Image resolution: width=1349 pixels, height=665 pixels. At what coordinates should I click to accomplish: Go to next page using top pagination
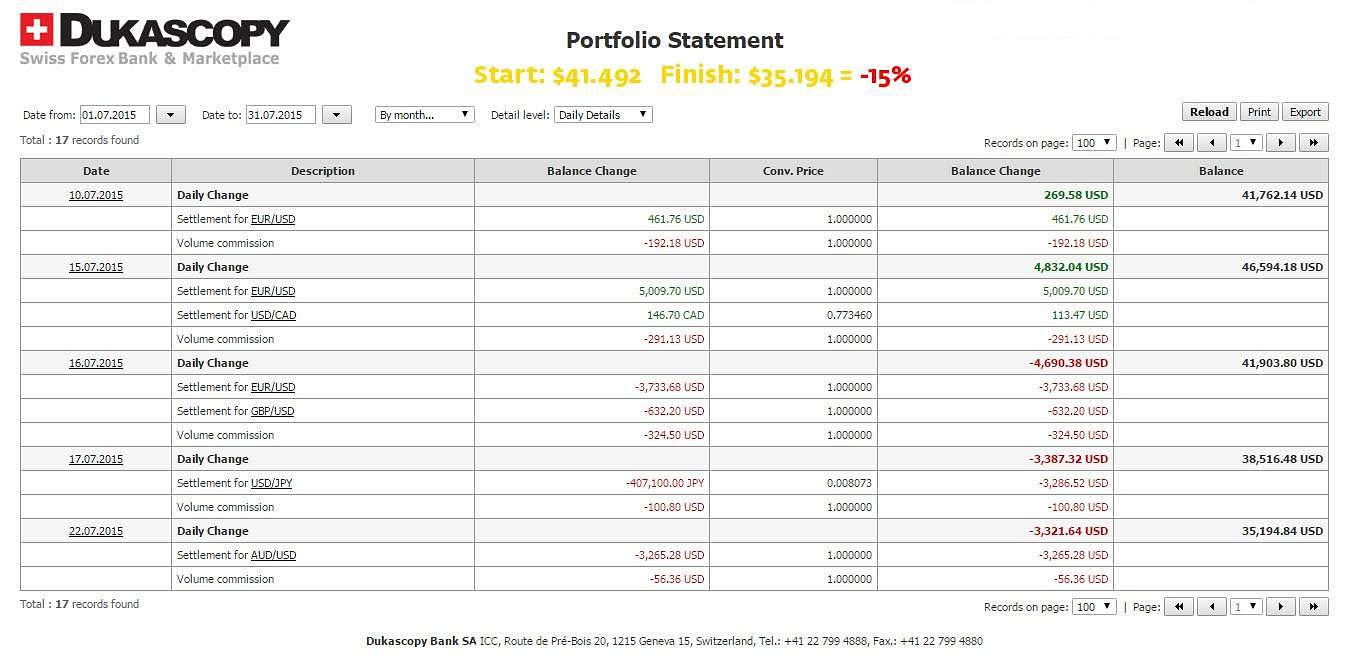point(1281,143)
